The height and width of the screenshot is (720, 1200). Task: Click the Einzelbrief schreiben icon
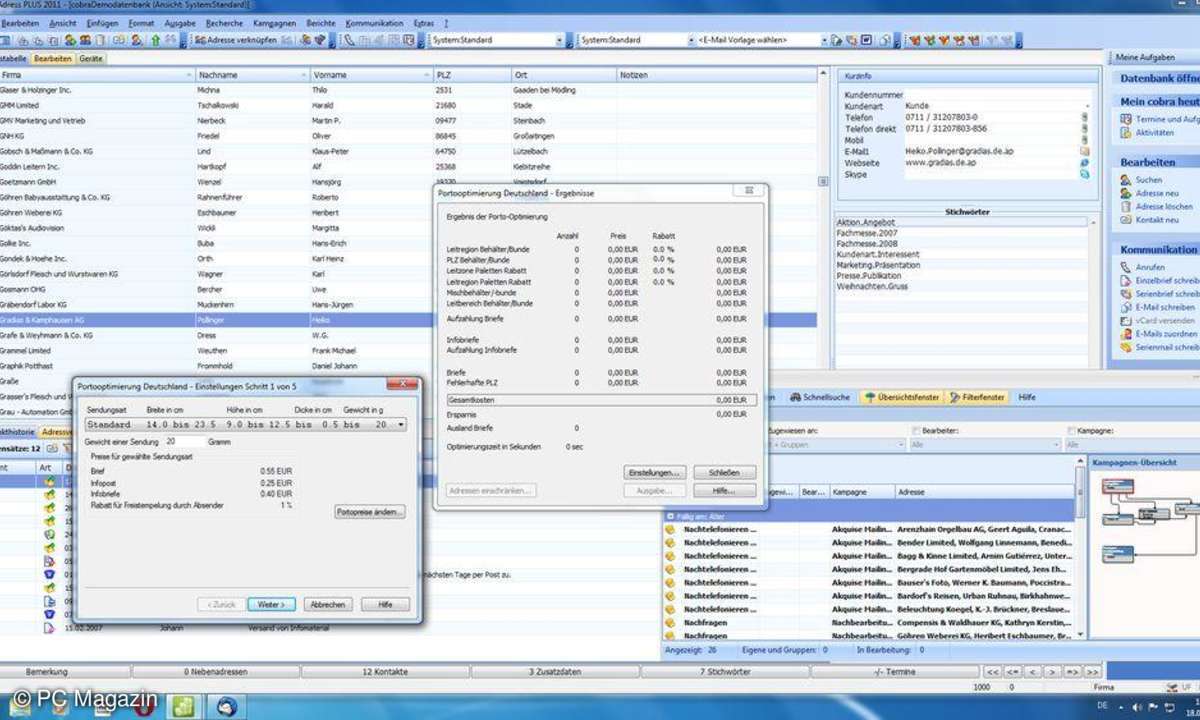[1126, 281]
